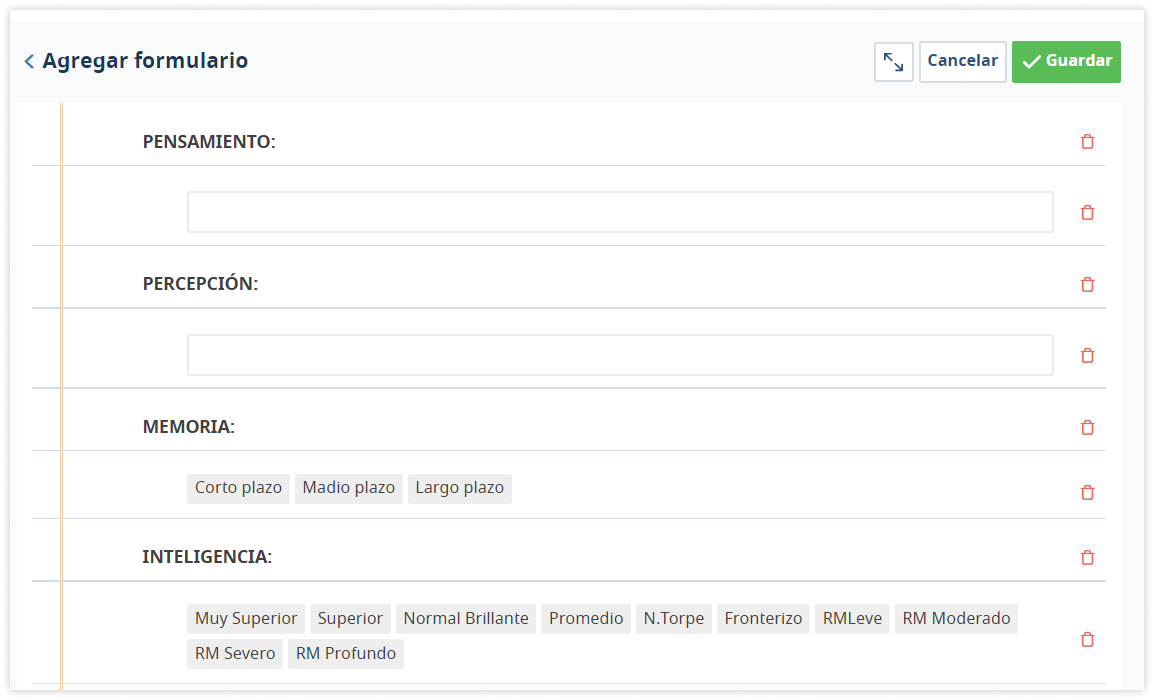Delete the memory options row with Corto plazo
This screenshot has height=700, width=1154.
pos(1087,492)
